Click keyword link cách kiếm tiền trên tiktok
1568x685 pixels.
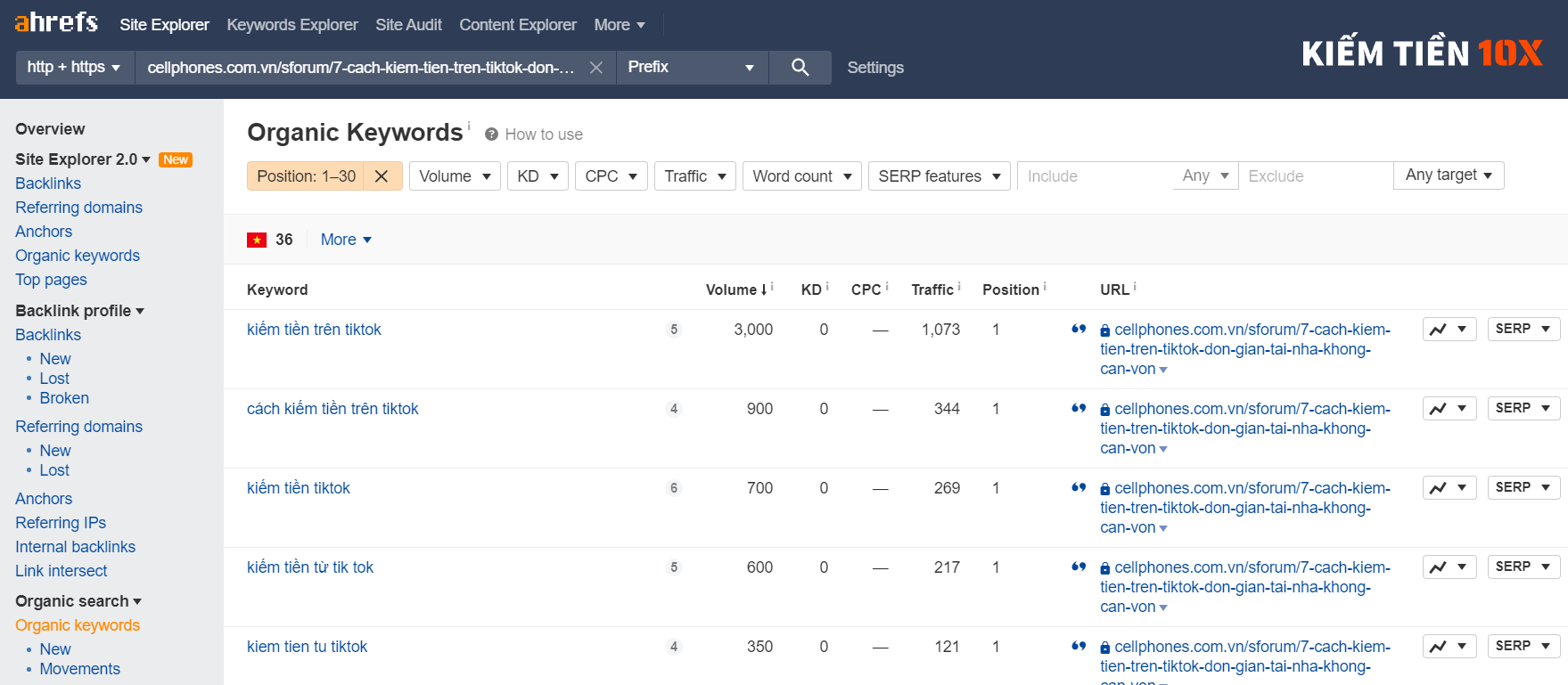click(332, 409)
